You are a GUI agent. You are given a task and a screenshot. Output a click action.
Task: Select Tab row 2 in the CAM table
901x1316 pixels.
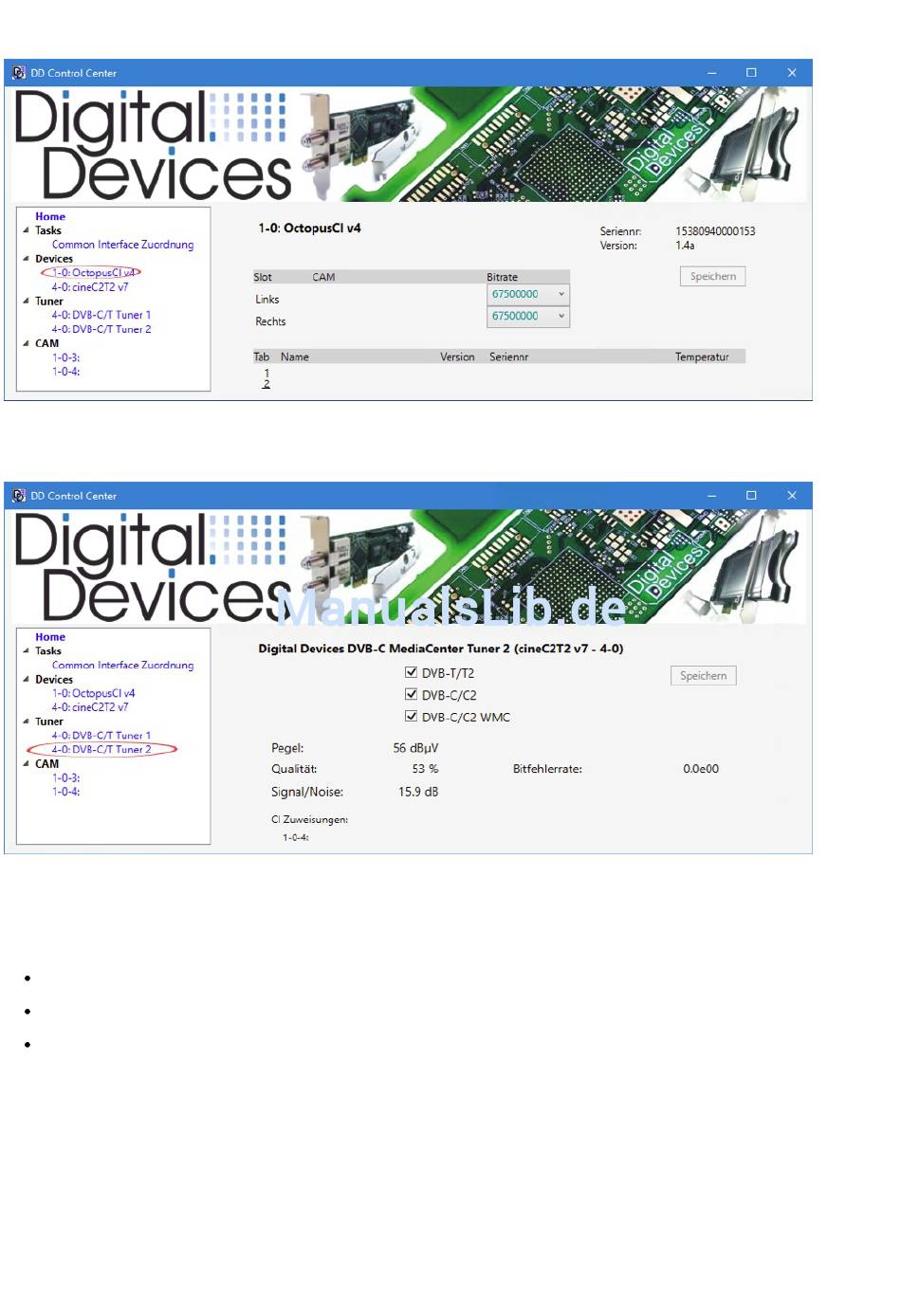coord(267,384)
